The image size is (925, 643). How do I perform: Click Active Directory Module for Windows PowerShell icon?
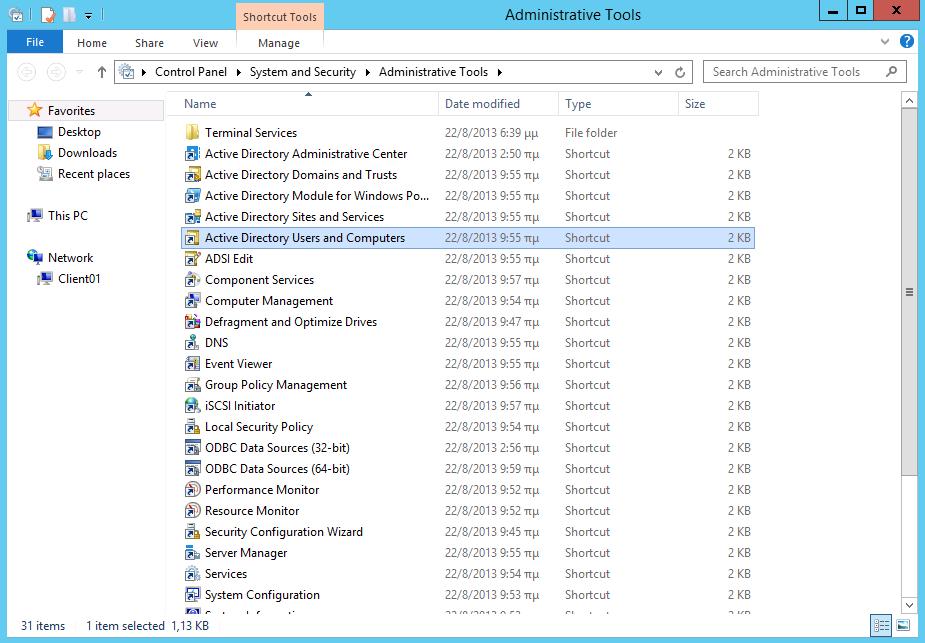point(192,195)
